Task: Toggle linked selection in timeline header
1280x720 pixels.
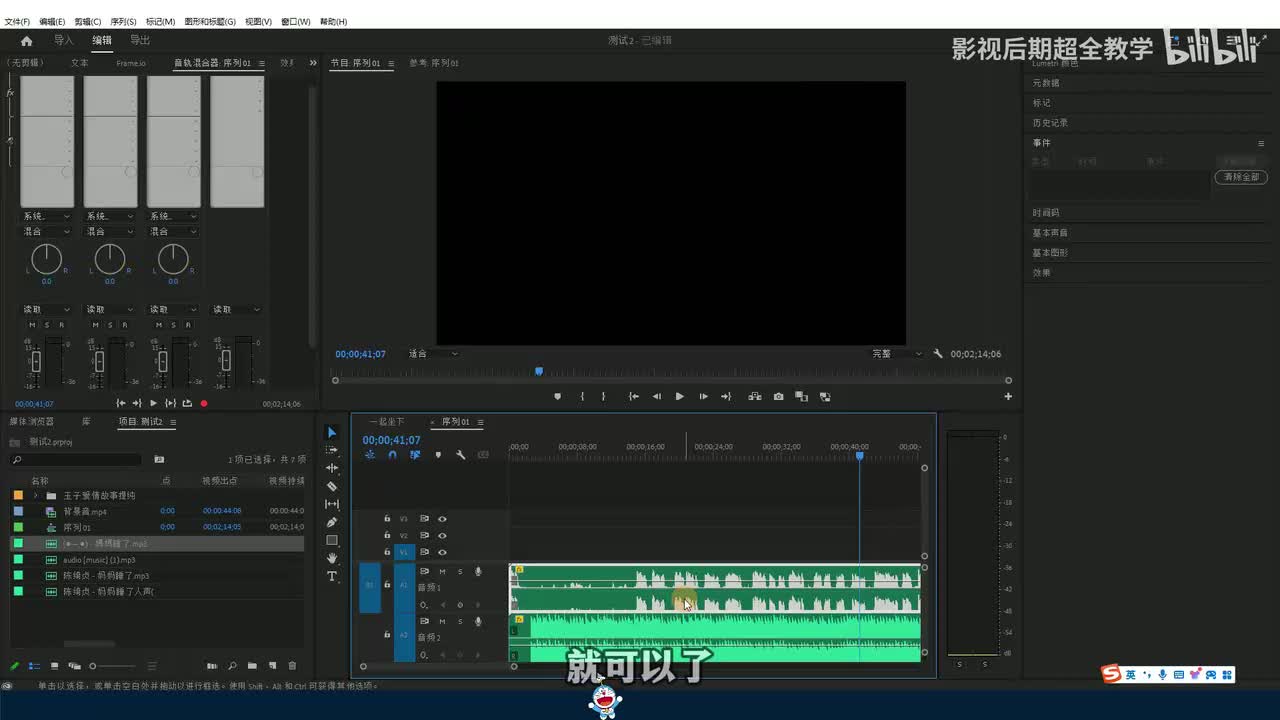Action: click(x=414, y=455)
